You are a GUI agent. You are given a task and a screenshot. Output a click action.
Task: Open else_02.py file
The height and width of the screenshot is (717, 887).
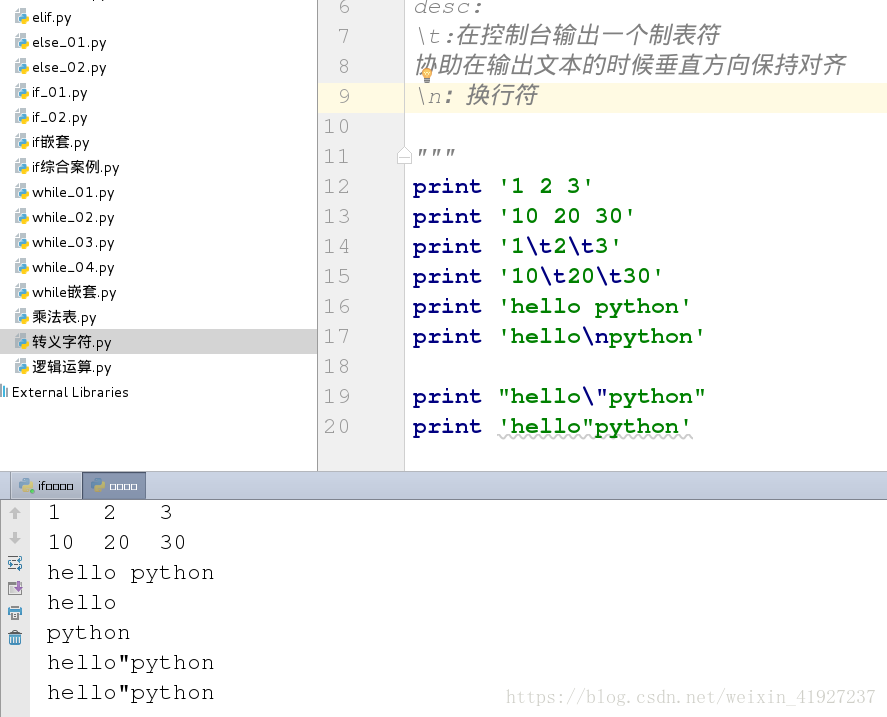[x=69, y=67]
